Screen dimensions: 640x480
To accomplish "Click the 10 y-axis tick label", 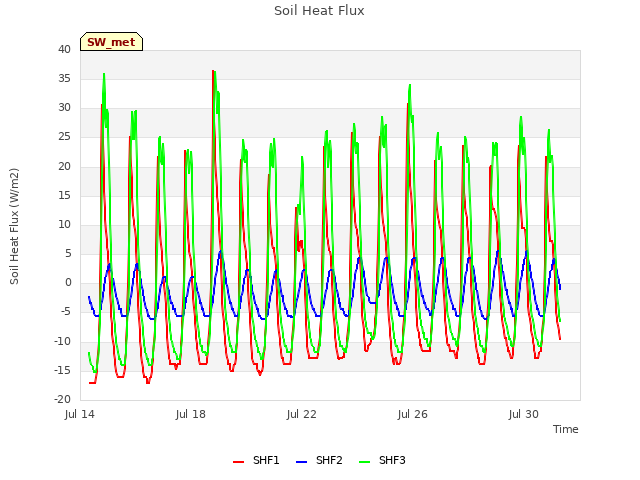I will click(x=64, y=224).
